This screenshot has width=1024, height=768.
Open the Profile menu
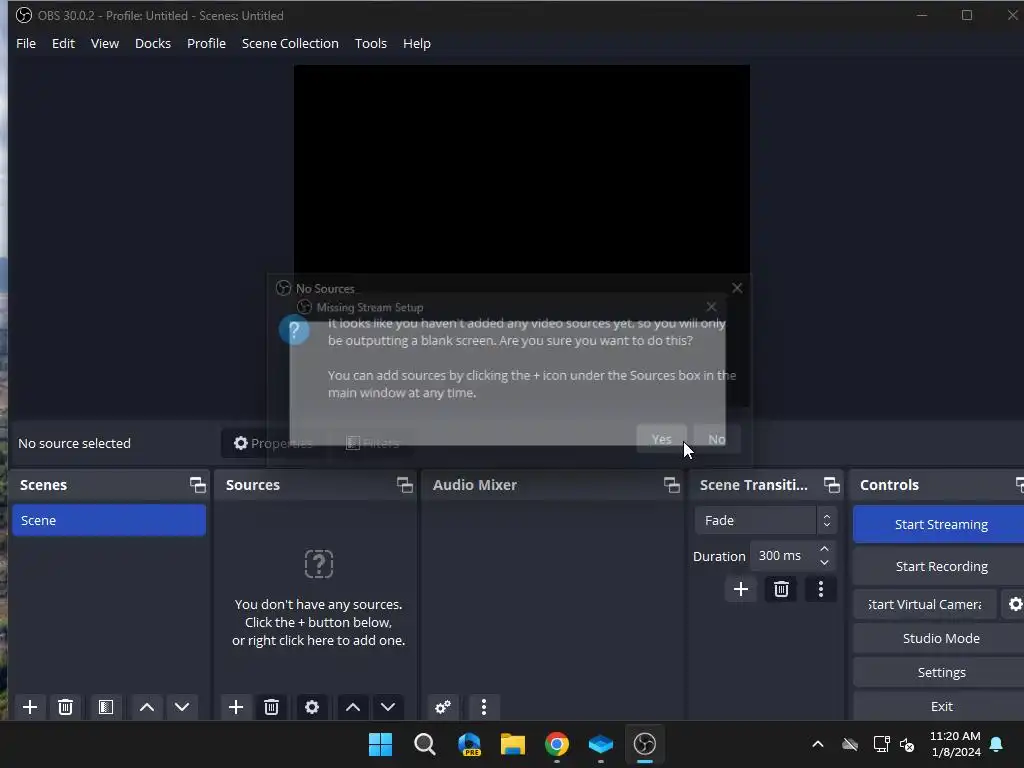pyautogui.click(x=206, y=43)
